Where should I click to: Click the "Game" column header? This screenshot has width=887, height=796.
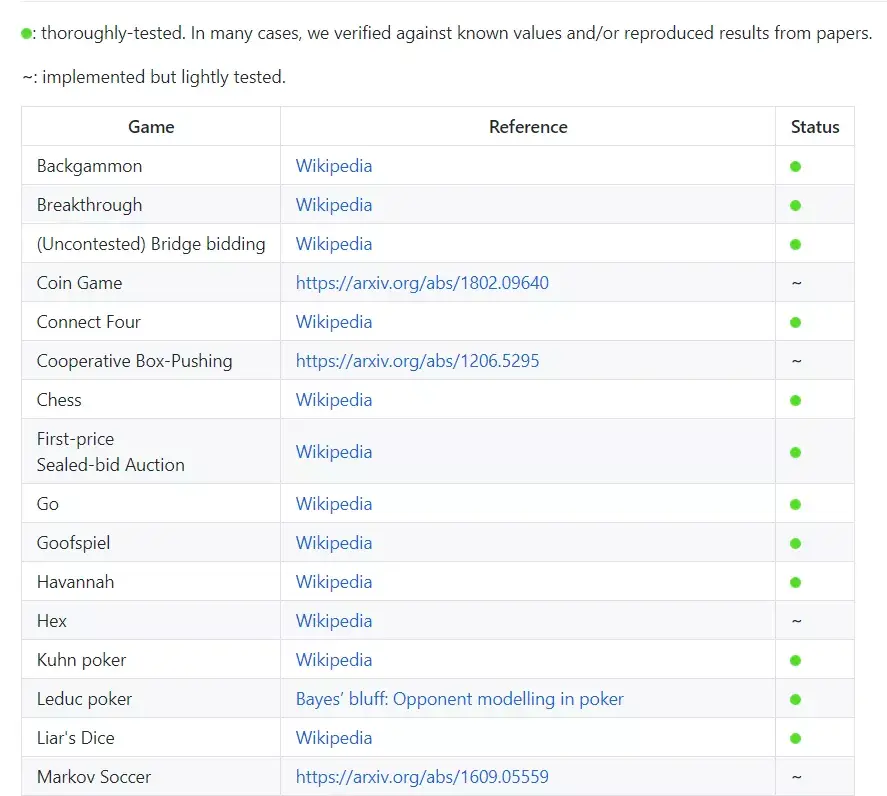[151, 127]
